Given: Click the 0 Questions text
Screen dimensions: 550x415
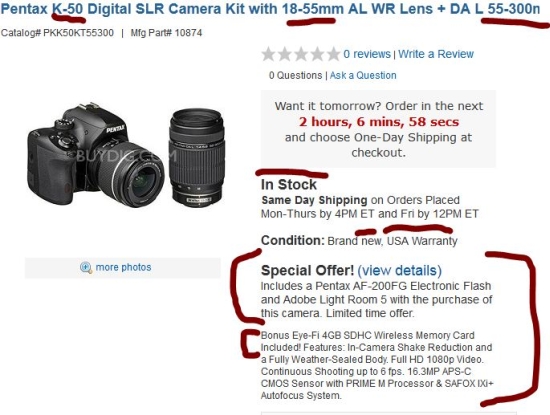Looking at the screenshot, I should coord(295,75).
